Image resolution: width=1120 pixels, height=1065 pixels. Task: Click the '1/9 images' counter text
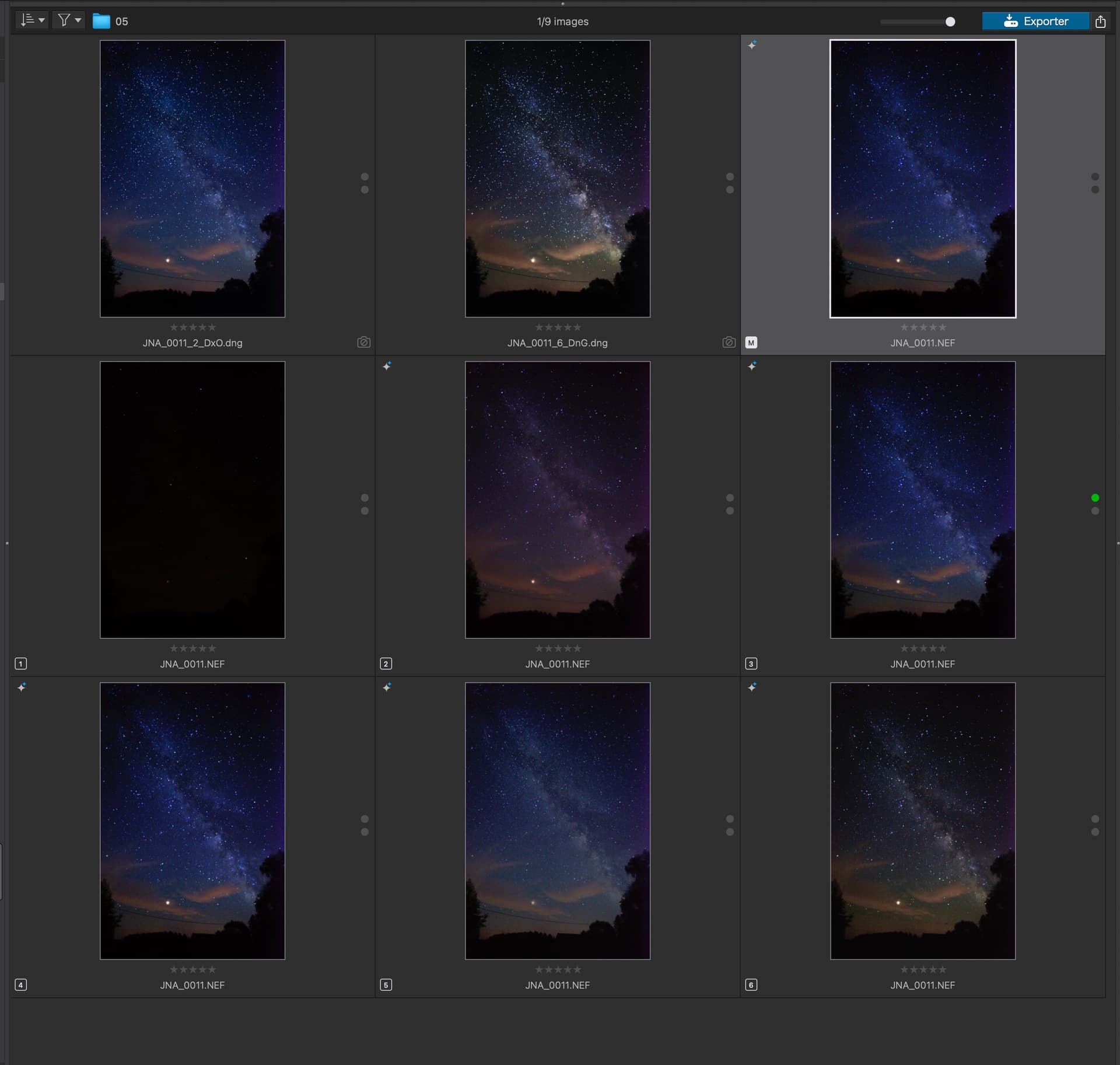tap(562, 22)
